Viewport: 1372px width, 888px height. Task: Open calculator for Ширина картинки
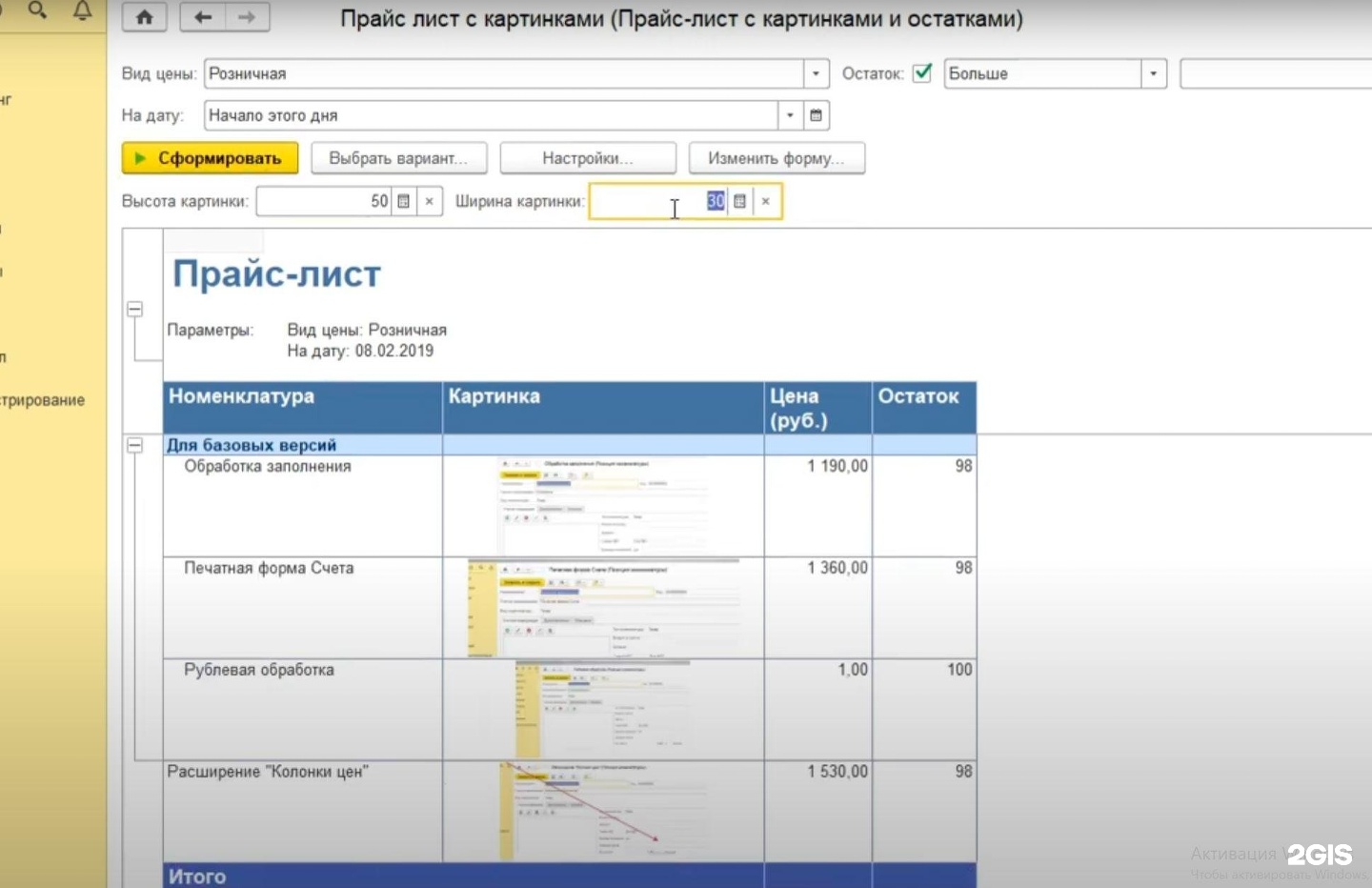point(739,201)
